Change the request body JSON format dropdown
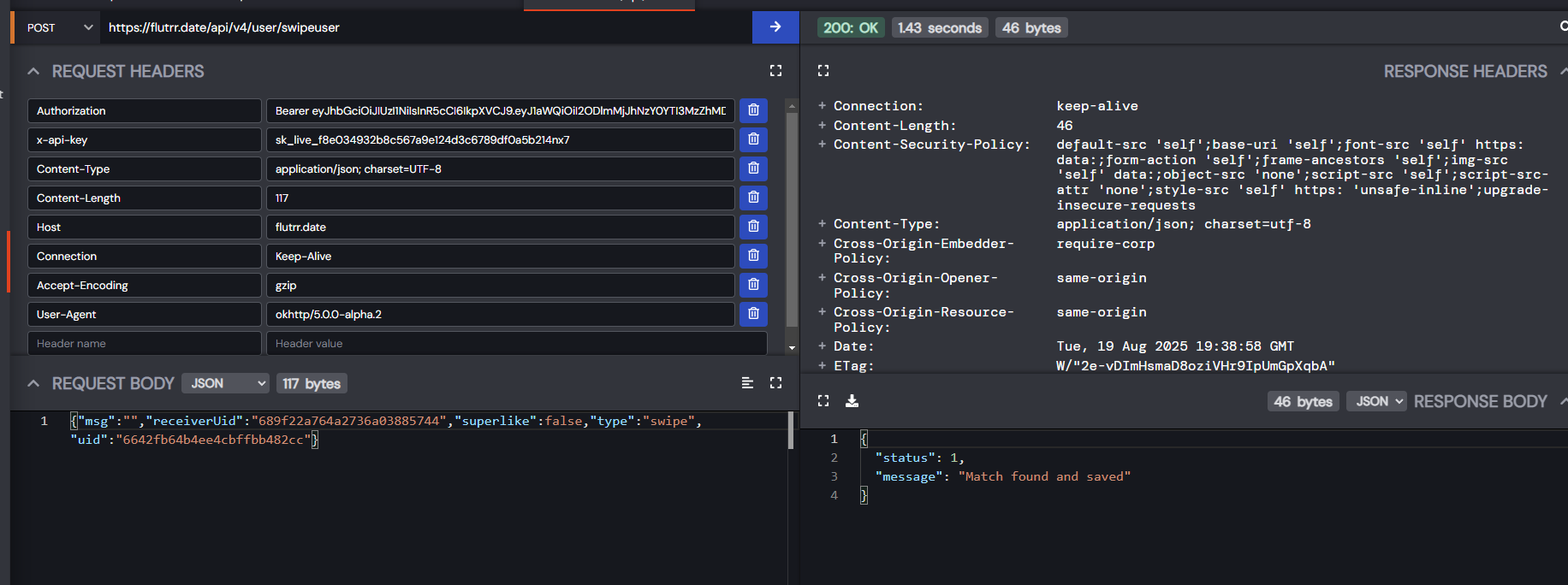The image size is (1568, 585). [226, 383]
